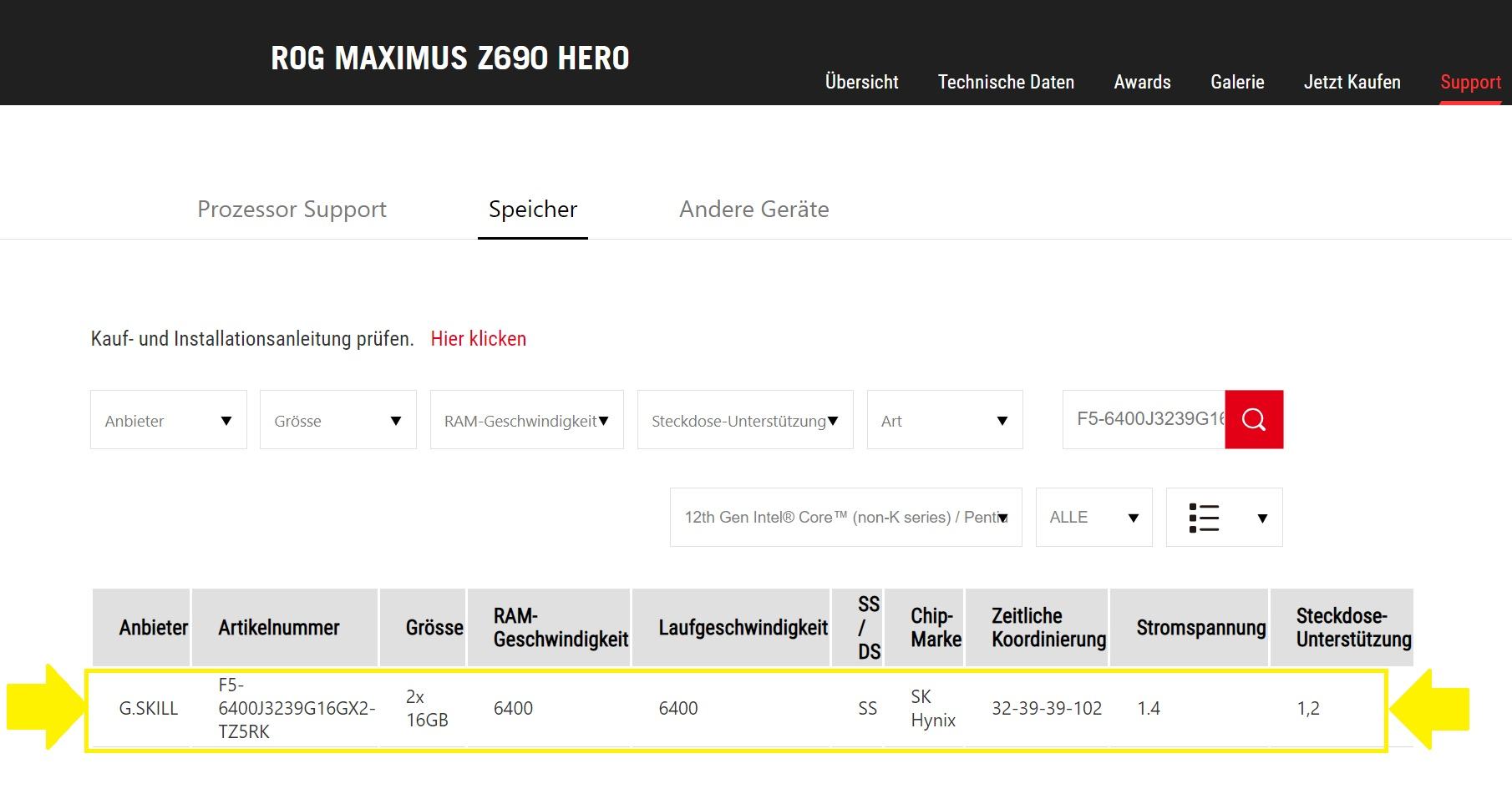Click the Grösse column header

click(423, 627)
